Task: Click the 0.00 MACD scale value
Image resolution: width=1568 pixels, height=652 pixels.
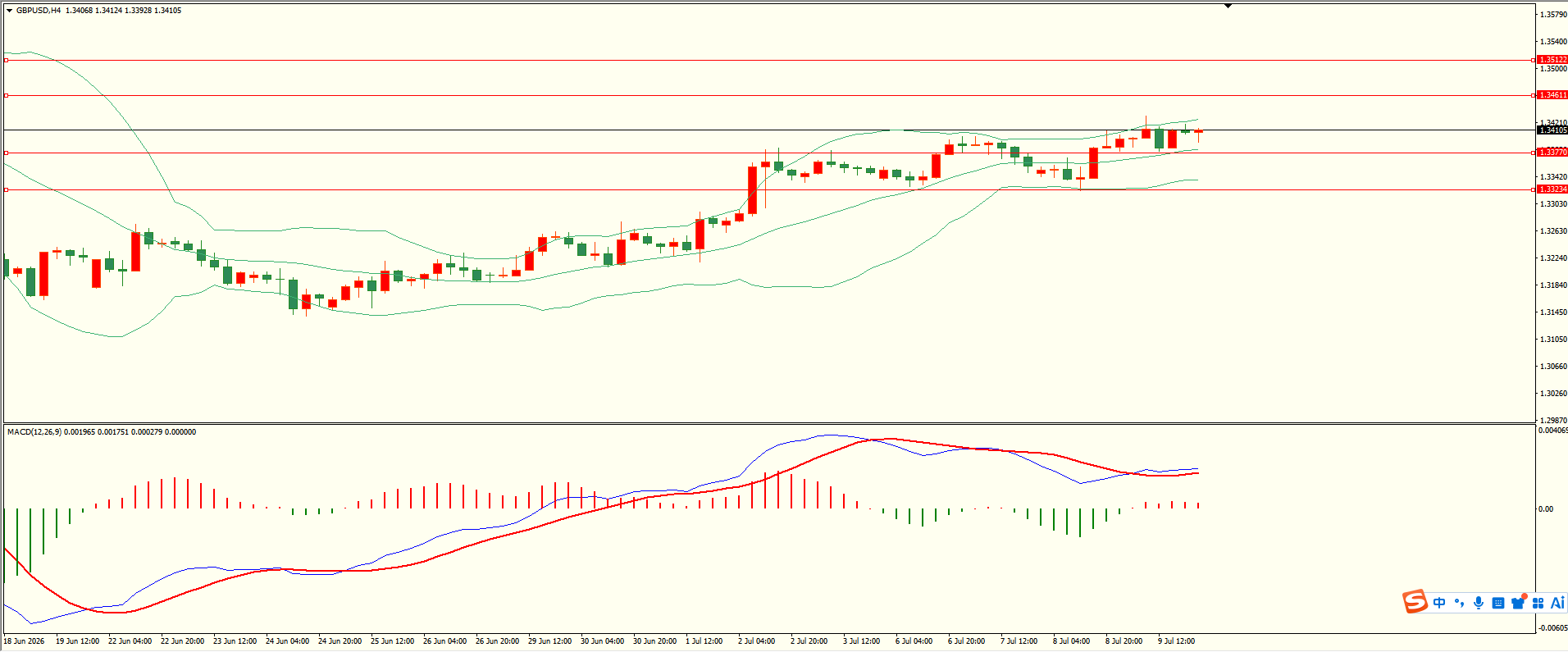Action: coord(1546,509)
